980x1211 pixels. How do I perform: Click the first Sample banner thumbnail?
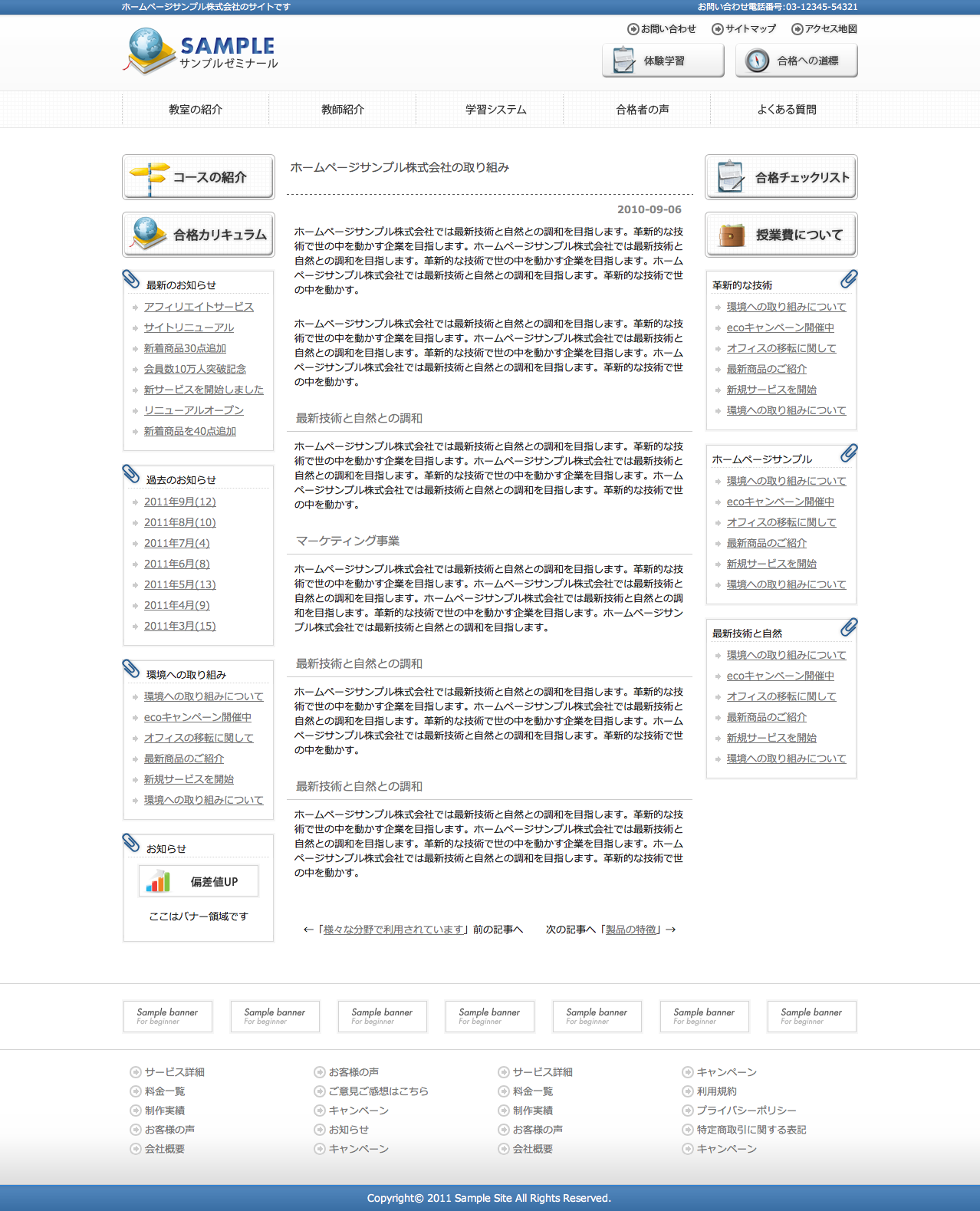[168, 1016]
